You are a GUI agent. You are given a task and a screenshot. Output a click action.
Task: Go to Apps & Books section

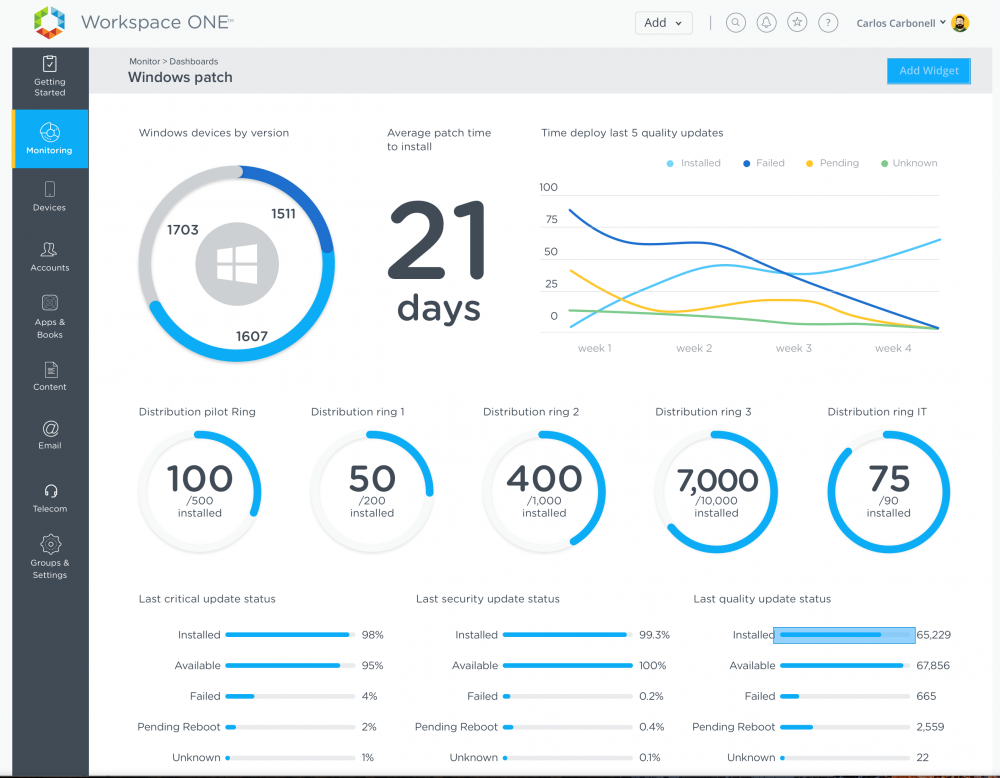point(49,316)
